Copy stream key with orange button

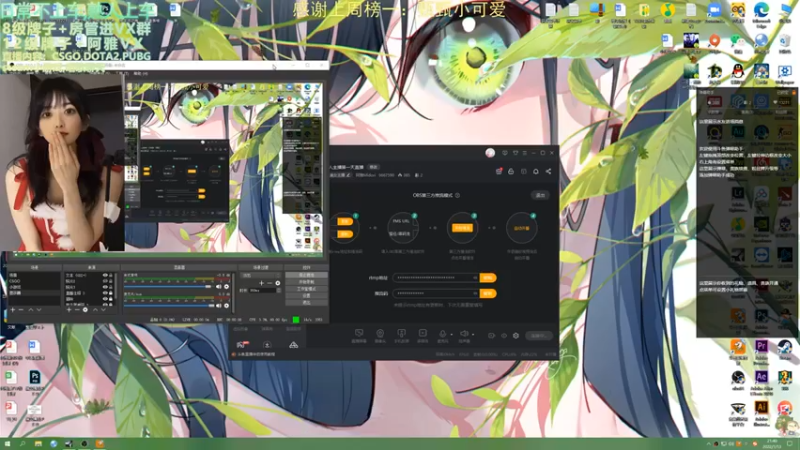click(488, 293)
